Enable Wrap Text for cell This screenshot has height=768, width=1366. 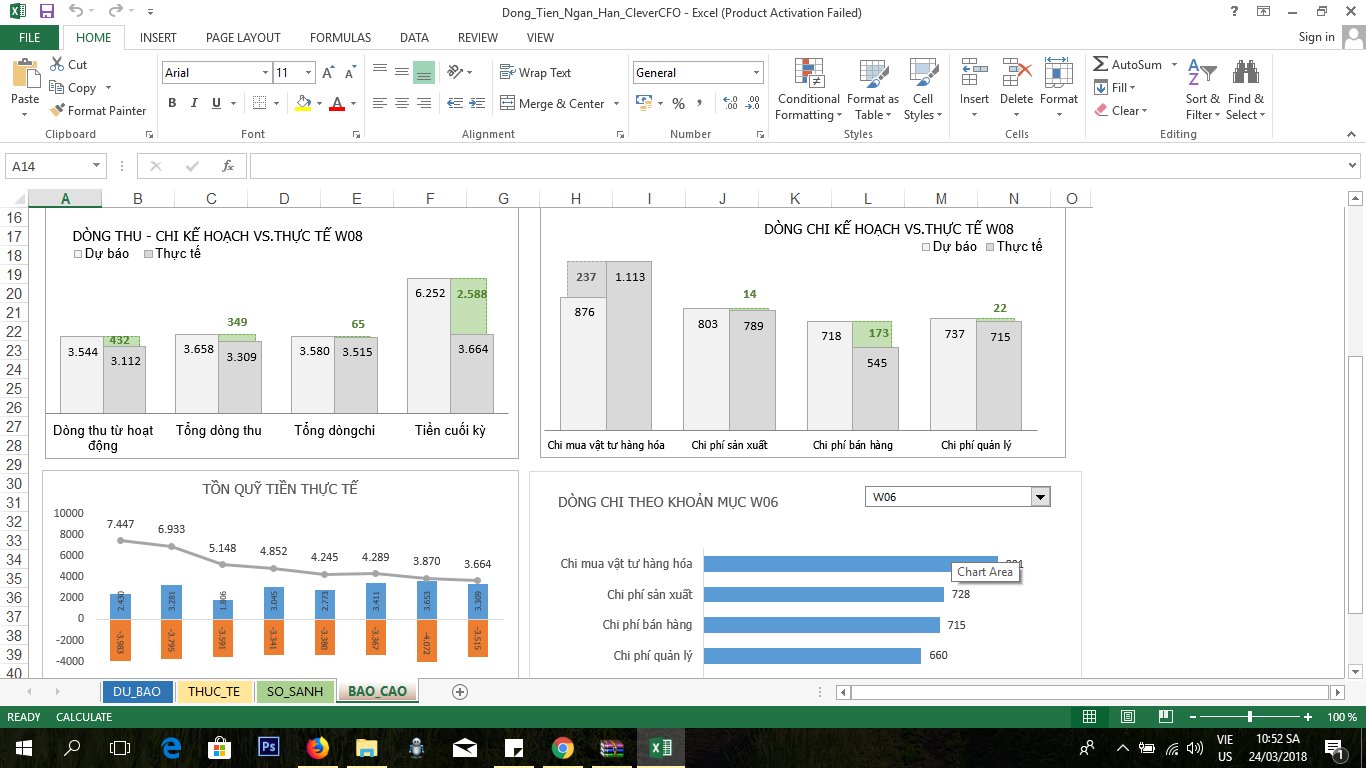(x=535, y=73)
